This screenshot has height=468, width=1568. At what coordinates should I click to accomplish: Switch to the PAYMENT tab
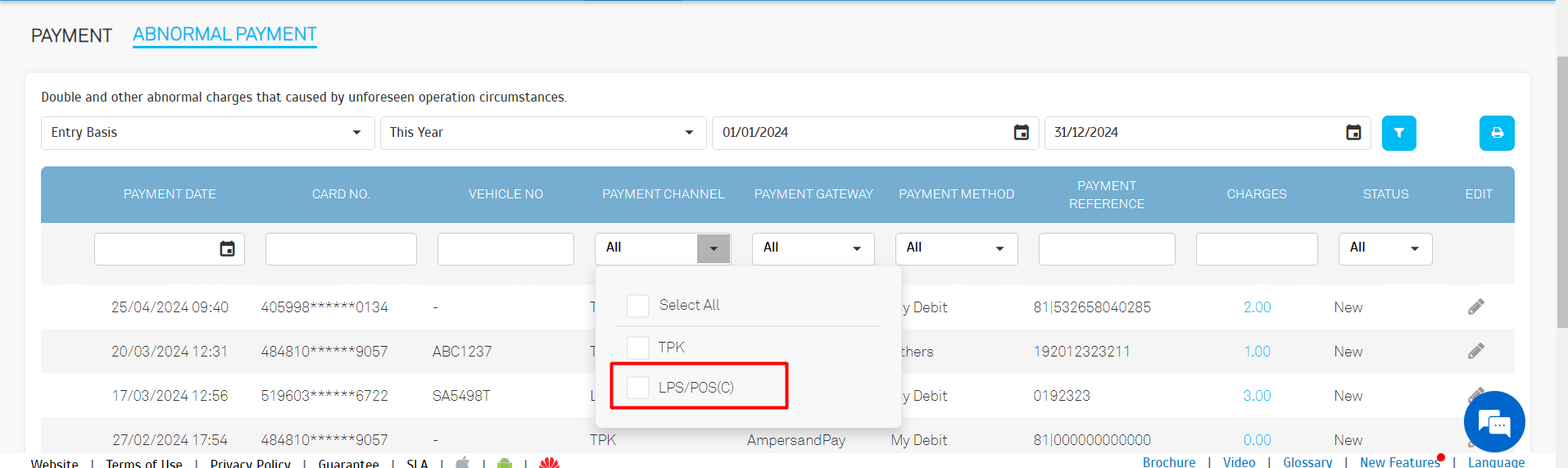pyautogui.click(x=71, y=36)
